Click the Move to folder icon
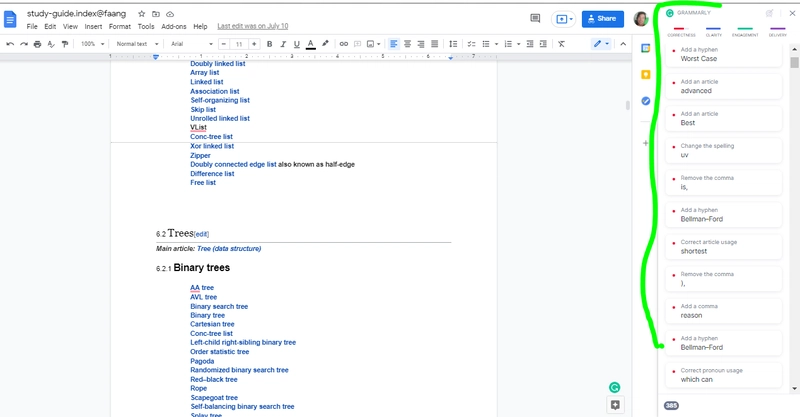This screenshot has height=417, width=800. click(156, 14)
